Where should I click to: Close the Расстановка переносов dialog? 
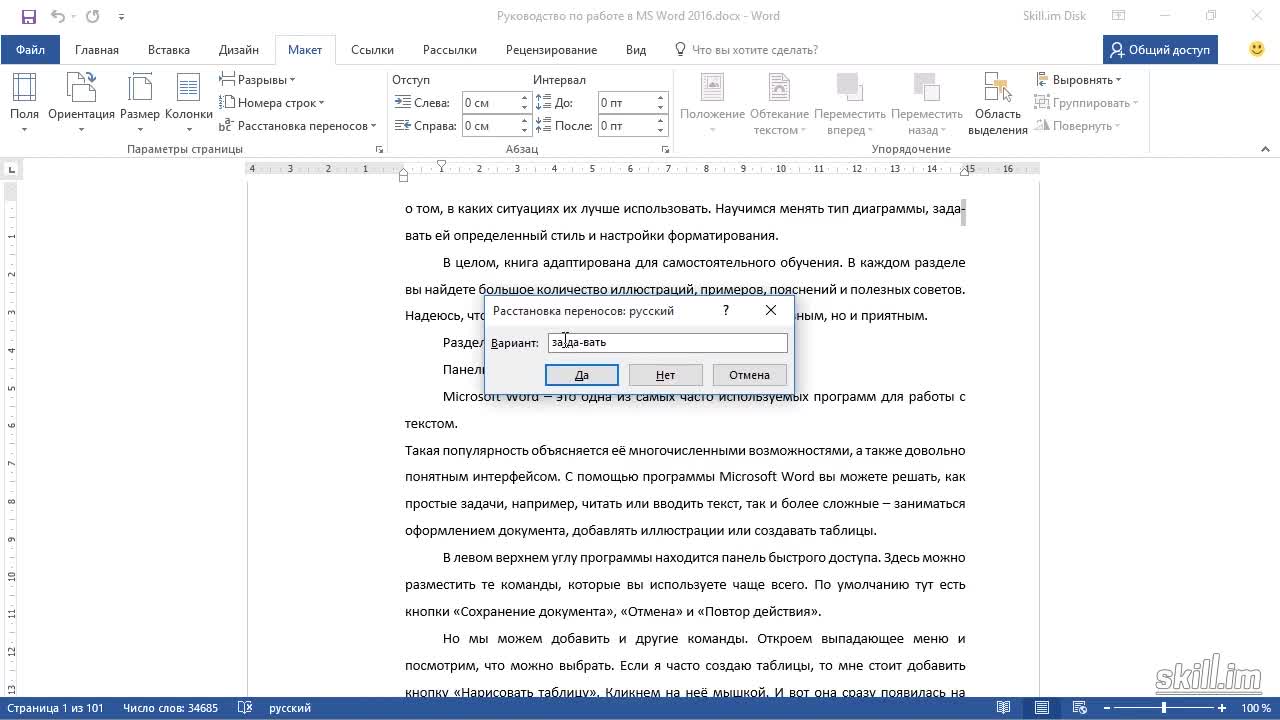tap(771, 311)
